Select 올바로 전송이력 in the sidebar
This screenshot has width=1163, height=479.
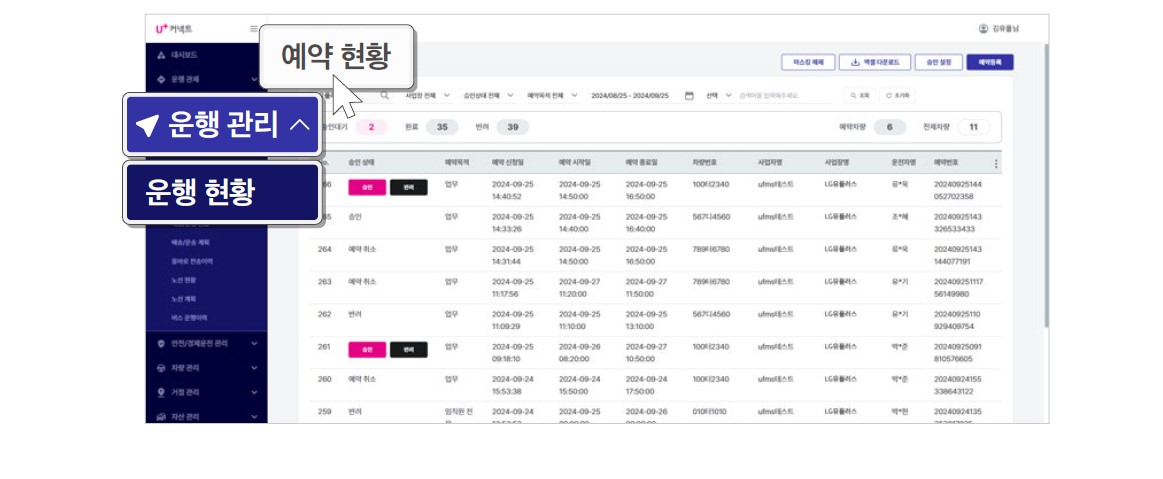pyautogui.click(x=192, y=261)
